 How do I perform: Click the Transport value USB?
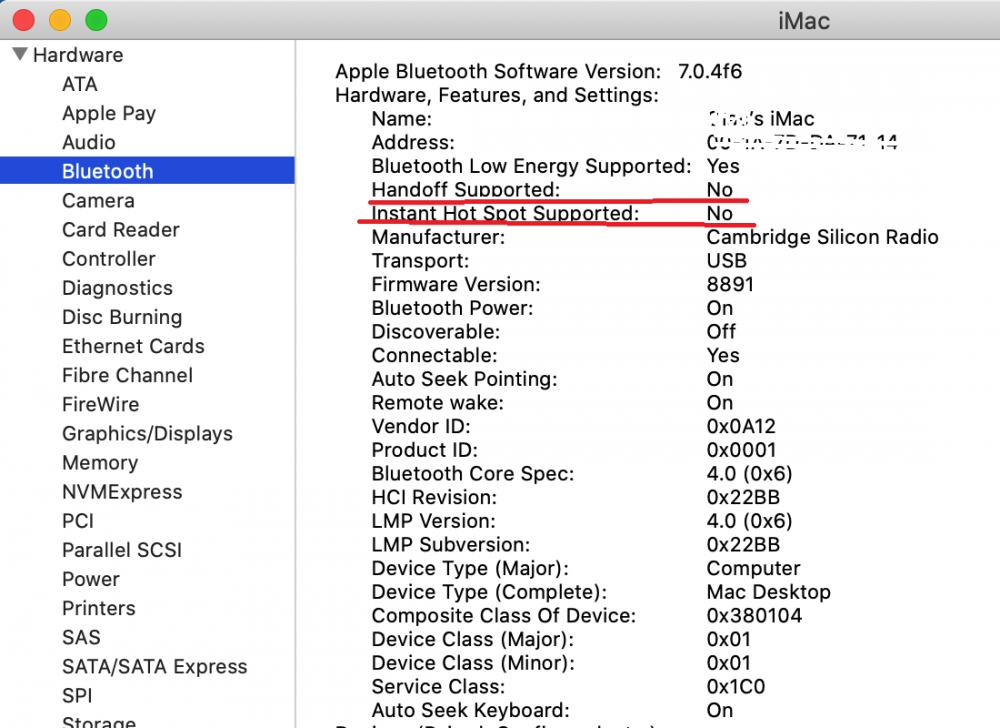point(726,261)
